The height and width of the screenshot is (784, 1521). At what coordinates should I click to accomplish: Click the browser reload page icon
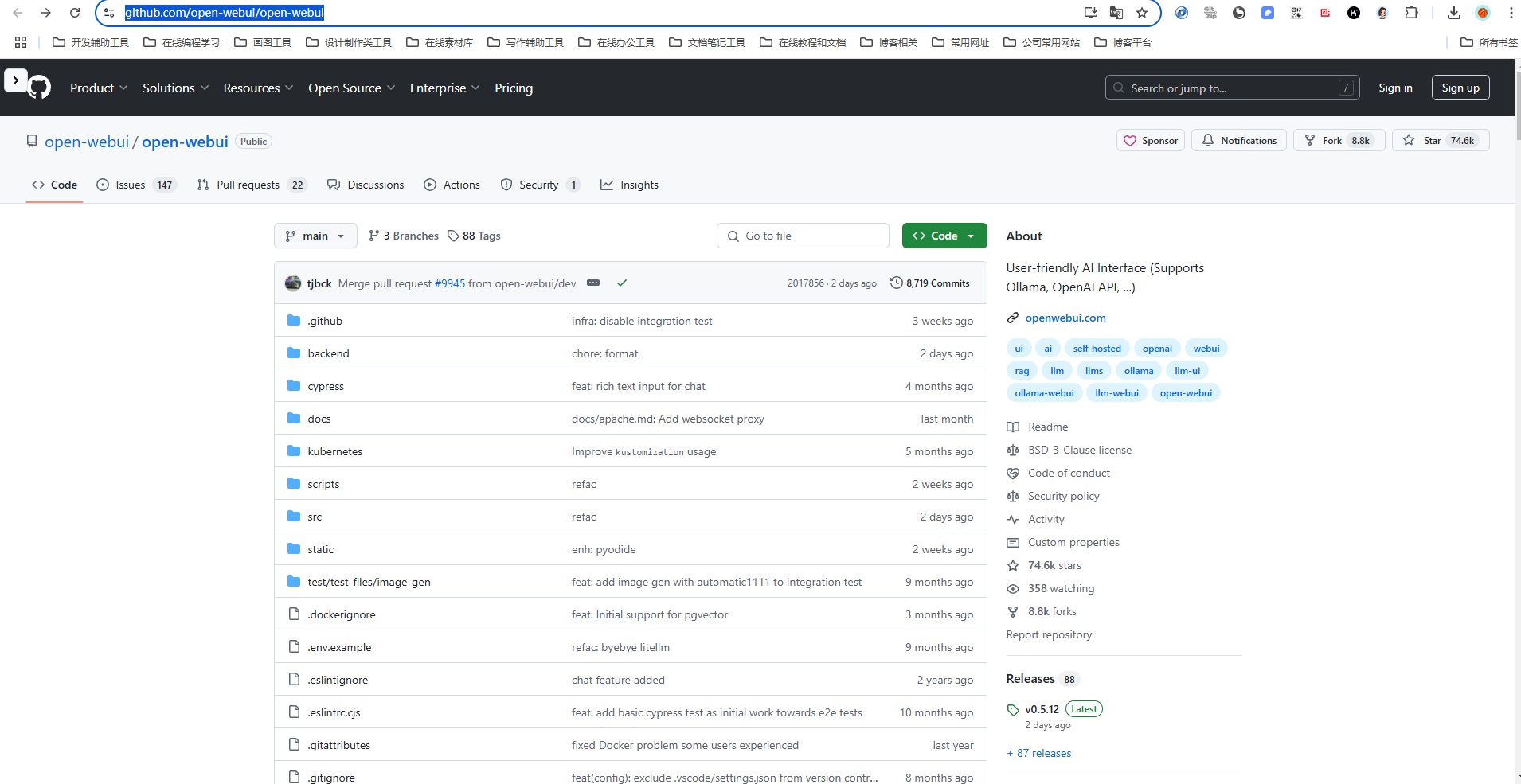click(75, 13)
